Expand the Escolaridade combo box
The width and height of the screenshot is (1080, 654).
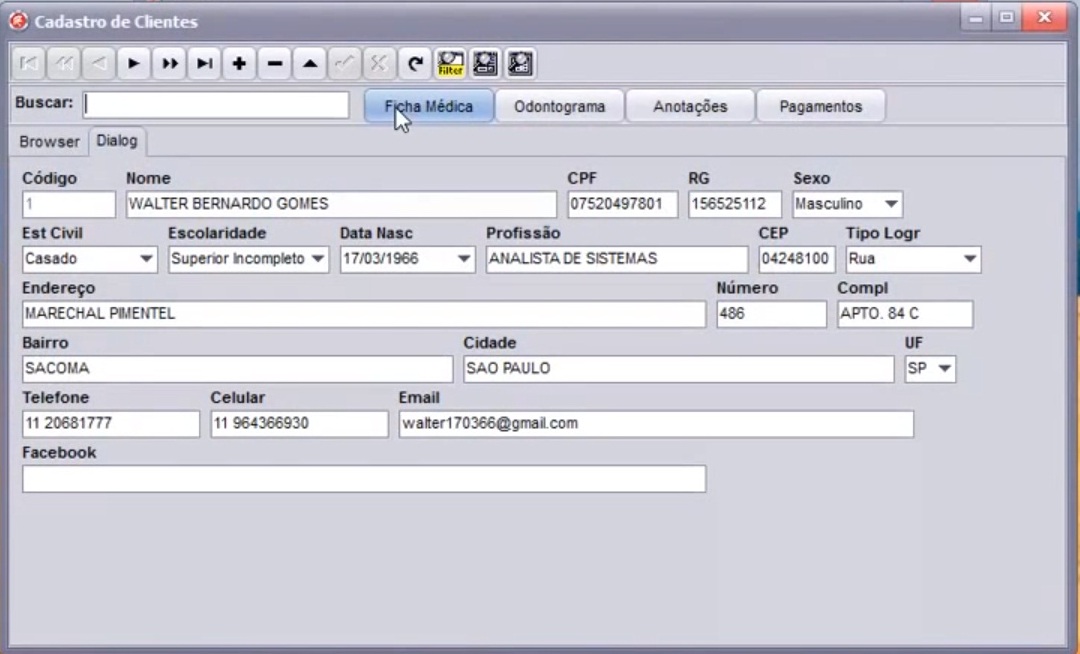pos(318,258)
